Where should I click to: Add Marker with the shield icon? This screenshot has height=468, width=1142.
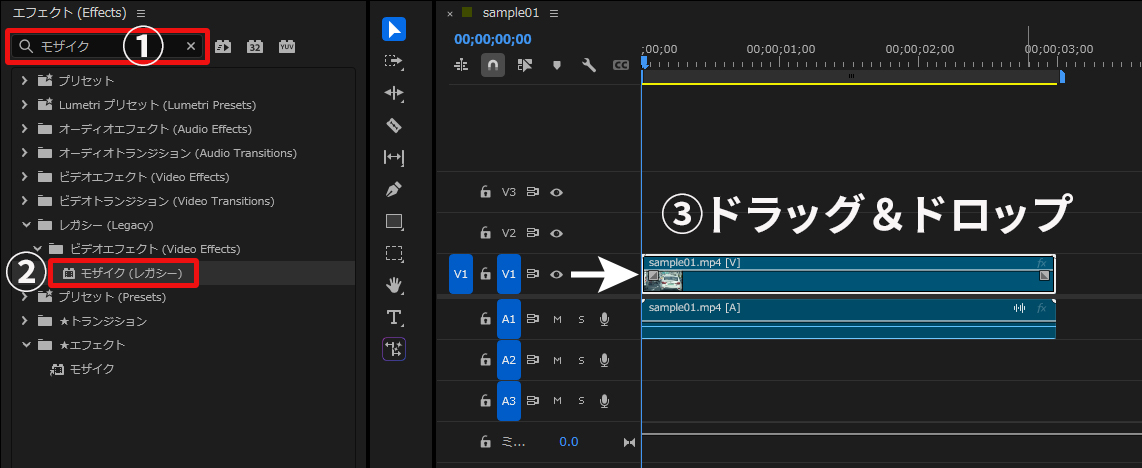click(x=557, y=65)
